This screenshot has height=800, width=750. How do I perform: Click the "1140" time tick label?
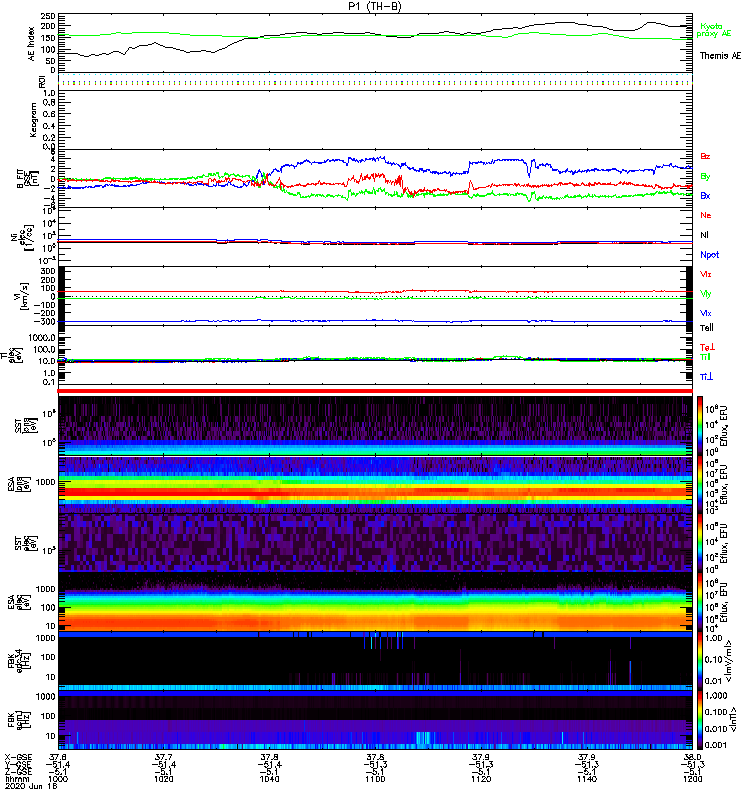click(x=586, y=779)
